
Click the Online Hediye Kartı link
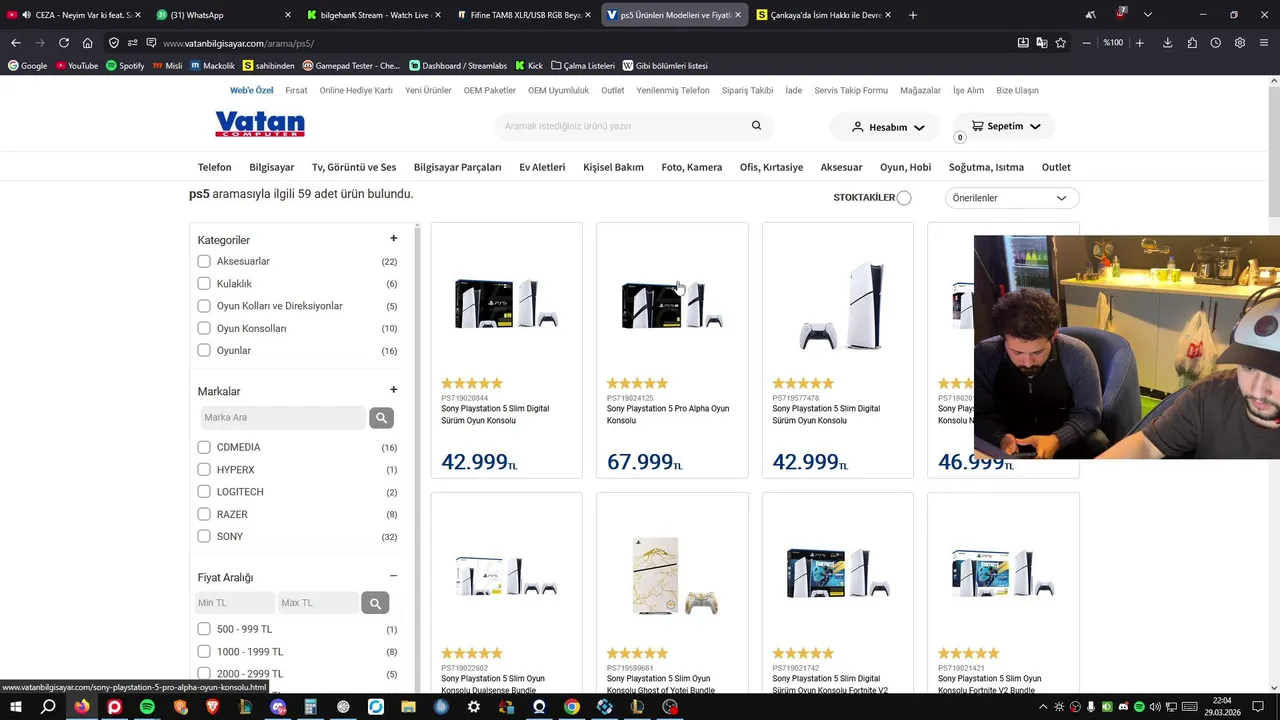tap(356, 90)
